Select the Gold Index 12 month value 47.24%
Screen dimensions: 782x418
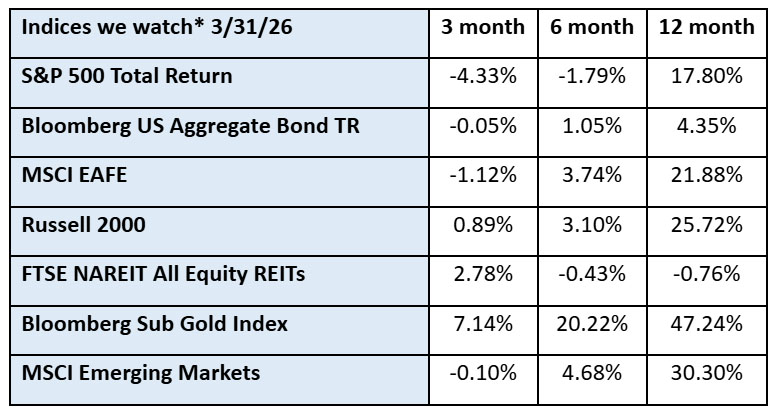[706, 324]
